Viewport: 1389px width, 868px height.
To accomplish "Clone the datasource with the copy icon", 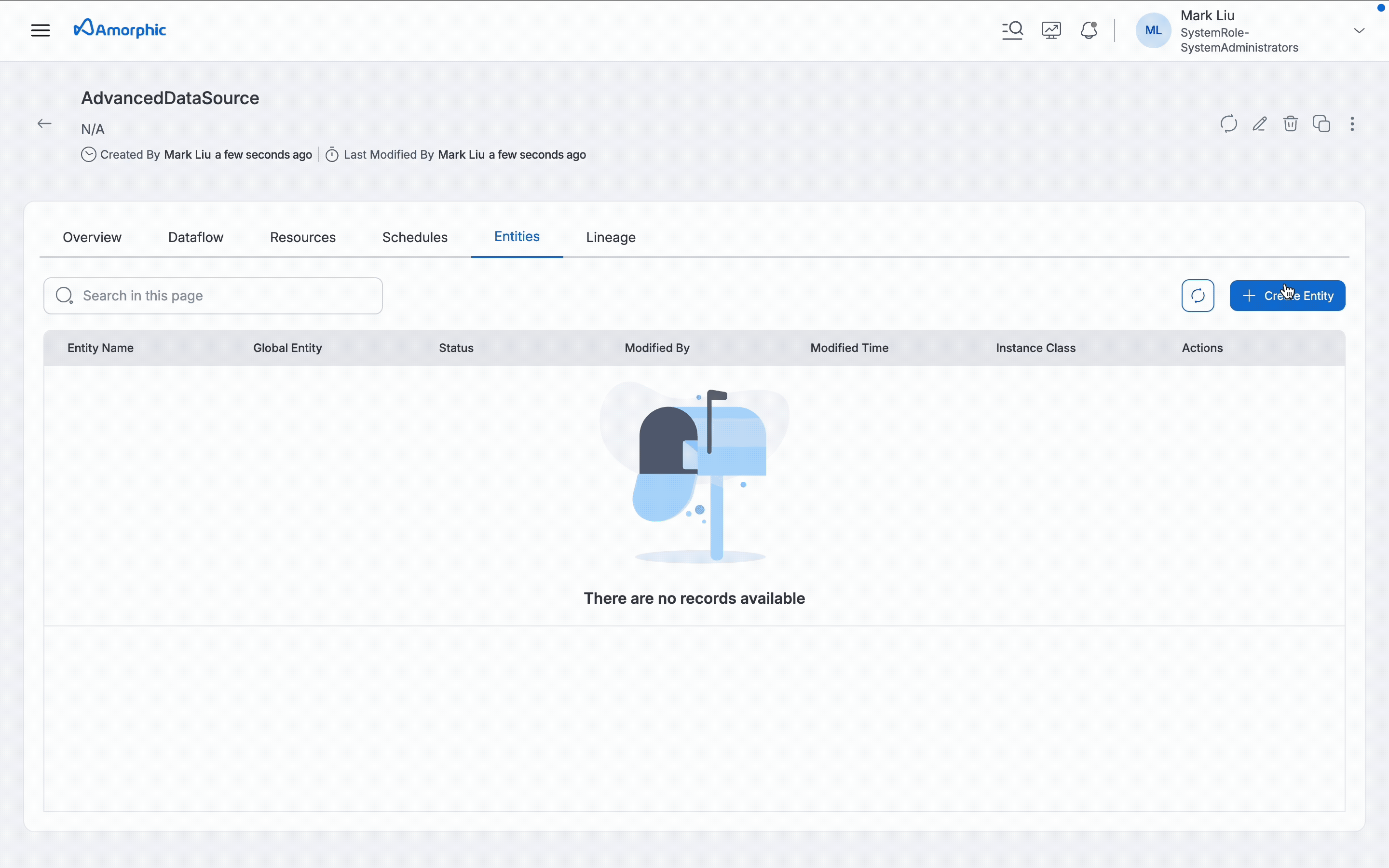I will pyautogui.click(x=1321, y=123).
